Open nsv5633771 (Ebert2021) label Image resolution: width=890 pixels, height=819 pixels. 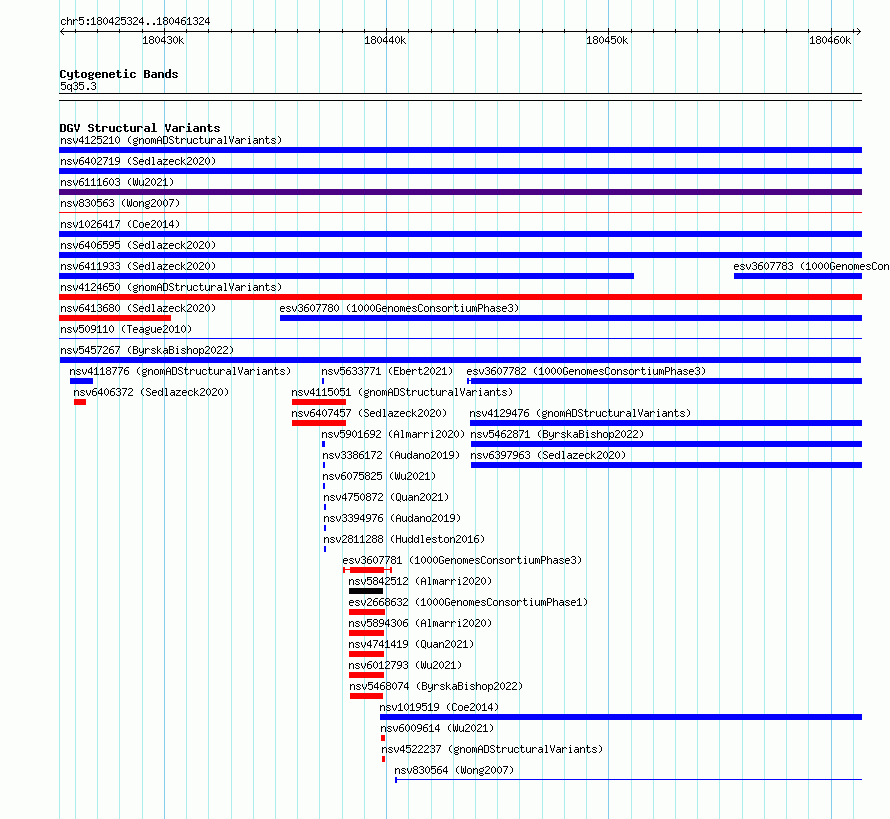387,371
